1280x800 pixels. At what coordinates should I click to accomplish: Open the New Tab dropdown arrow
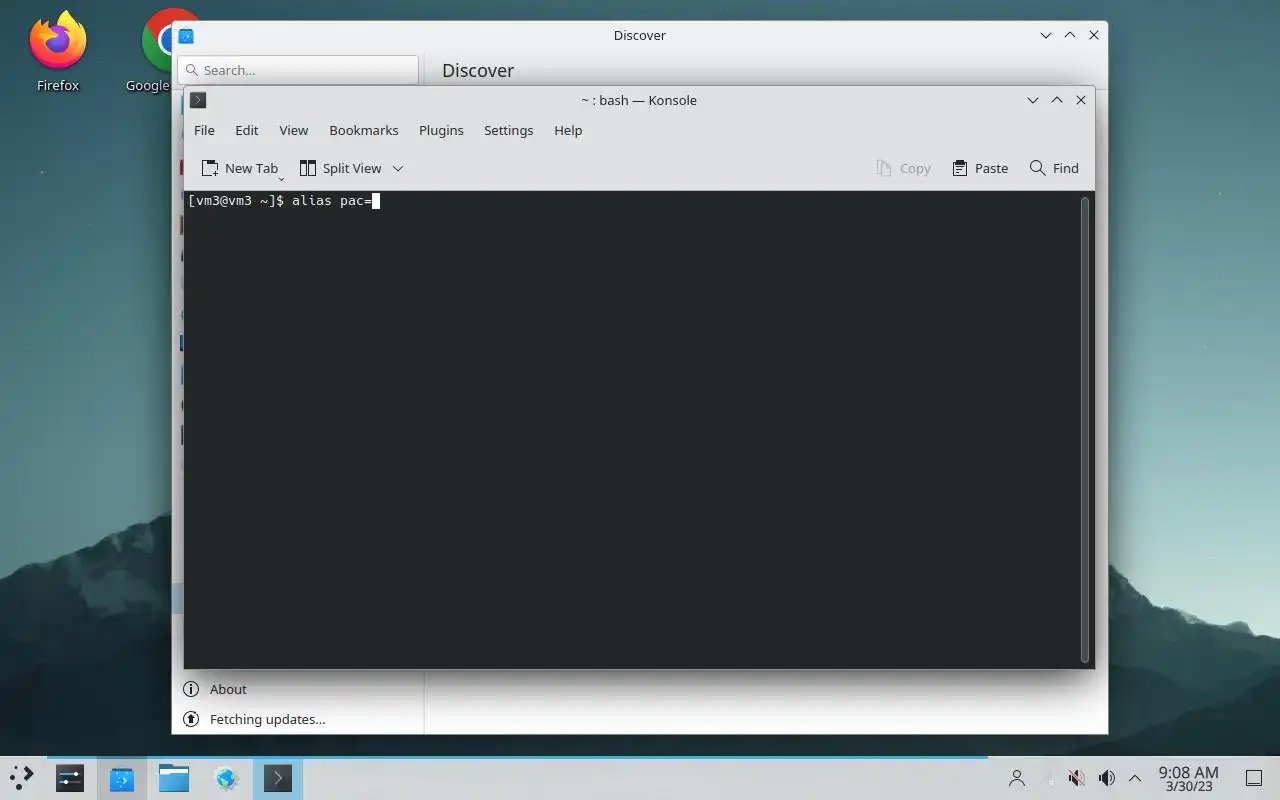[x=281, y=177]
